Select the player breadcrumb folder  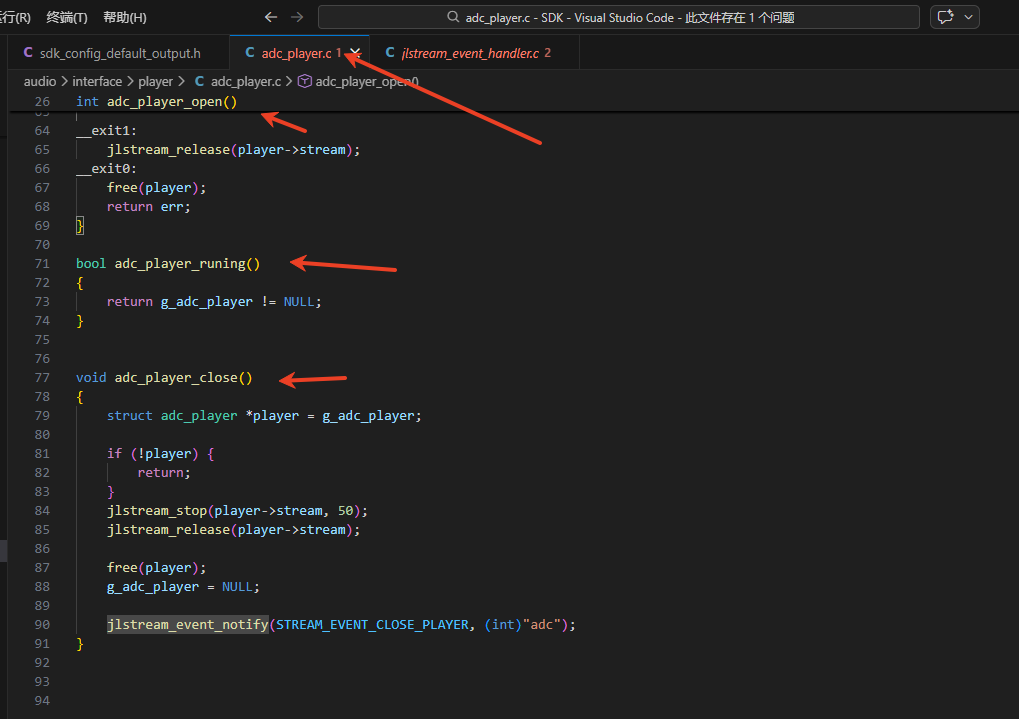(x=155, y=81)
